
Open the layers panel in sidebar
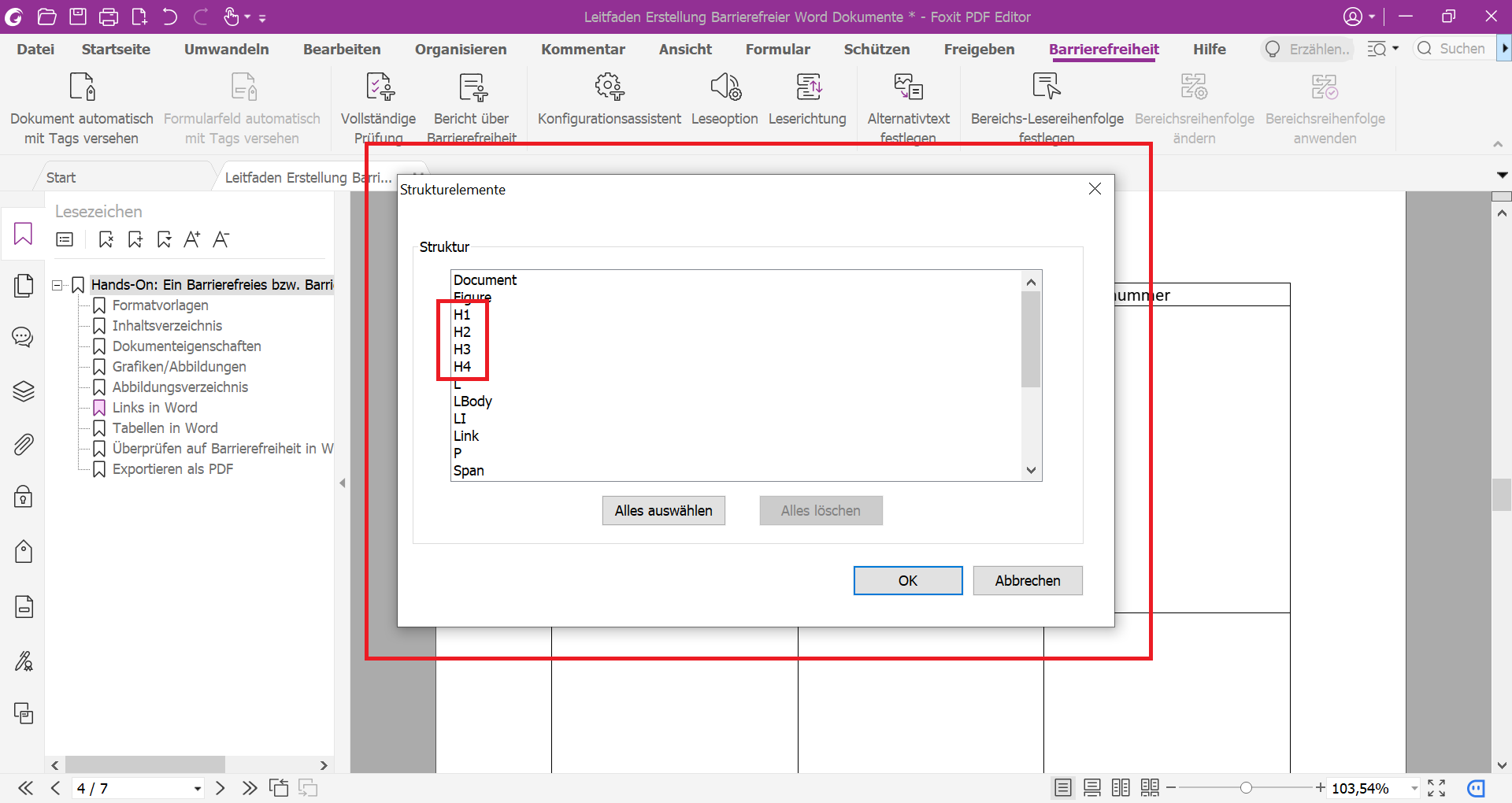coord(24,391)
